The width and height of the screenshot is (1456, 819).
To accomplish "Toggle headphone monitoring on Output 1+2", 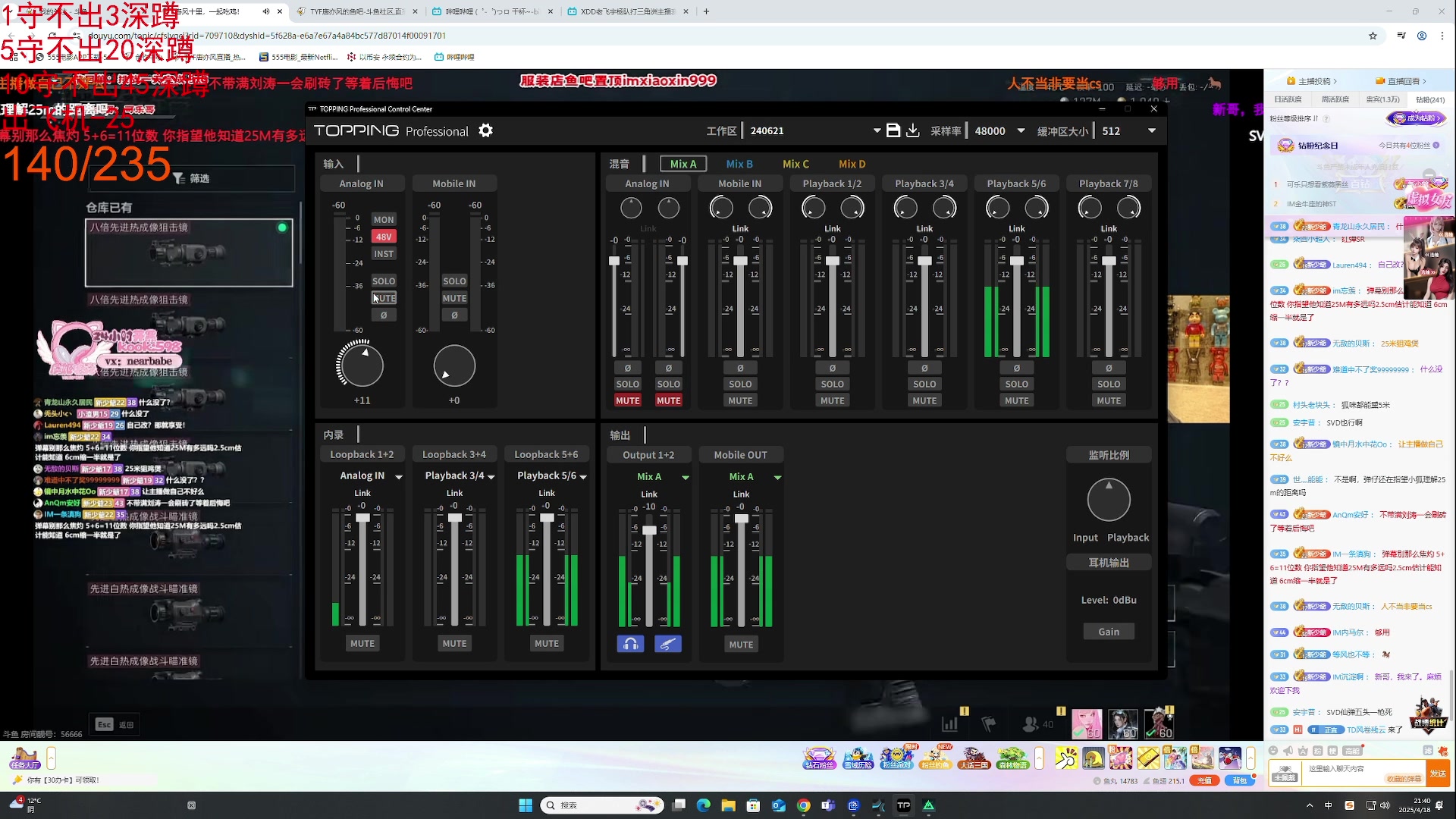I will coord(630,644).
